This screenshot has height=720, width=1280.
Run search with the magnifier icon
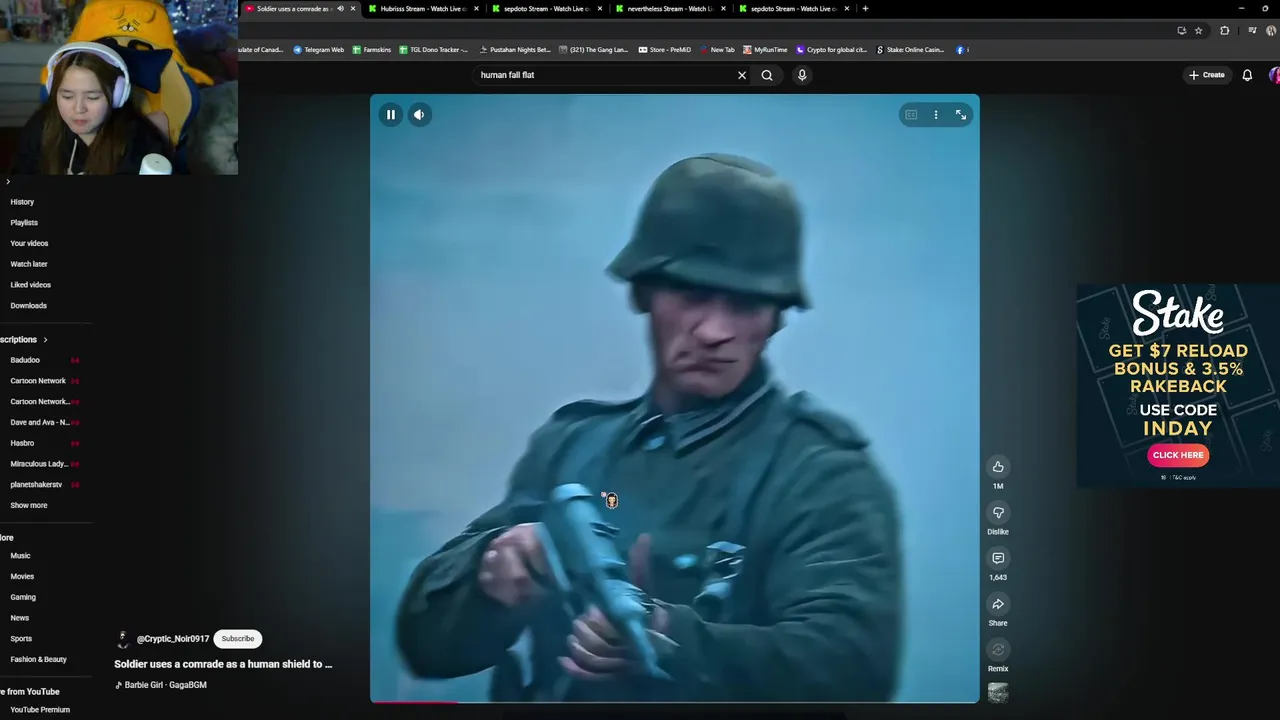click(767, 75)
